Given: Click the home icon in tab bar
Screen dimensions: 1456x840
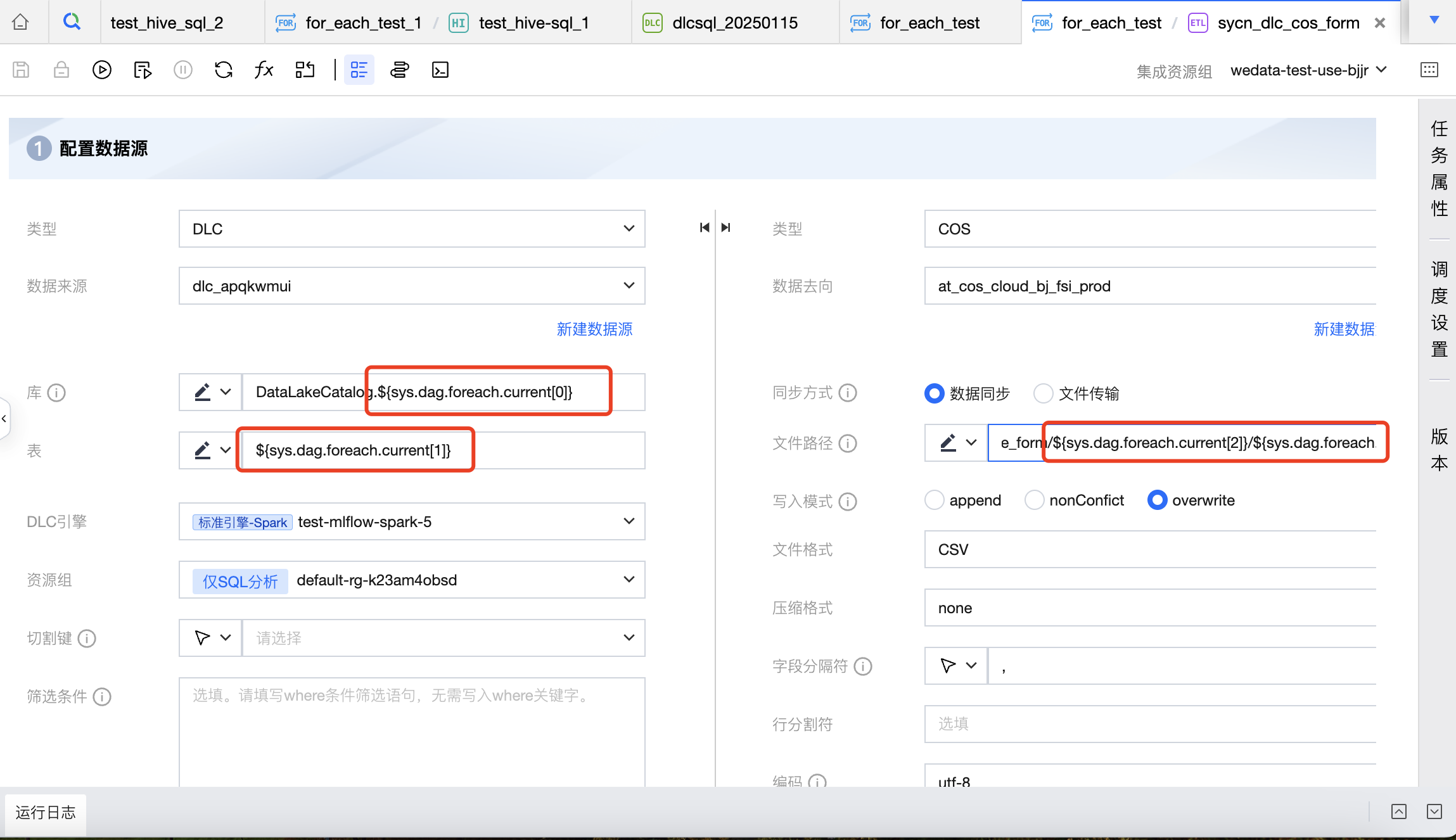Looking at the screenshot, I should (x=20, y=23).
